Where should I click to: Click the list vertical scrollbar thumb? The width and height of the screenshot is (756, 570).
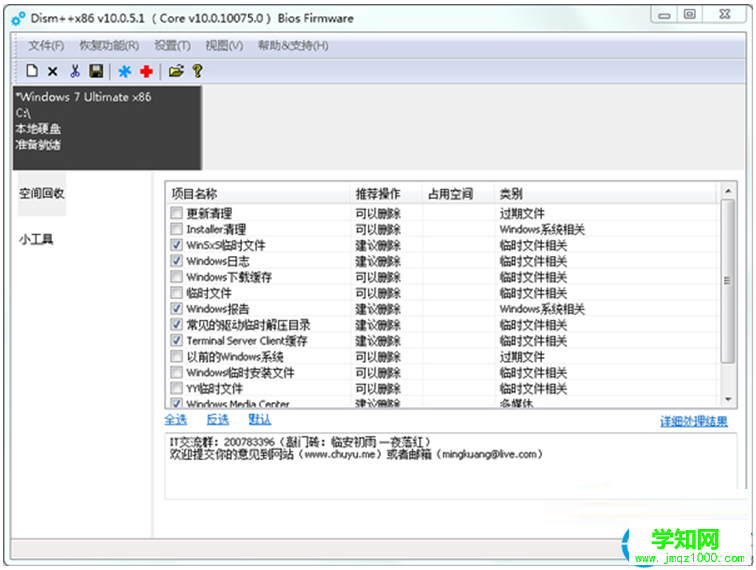(x=728, y=281)
